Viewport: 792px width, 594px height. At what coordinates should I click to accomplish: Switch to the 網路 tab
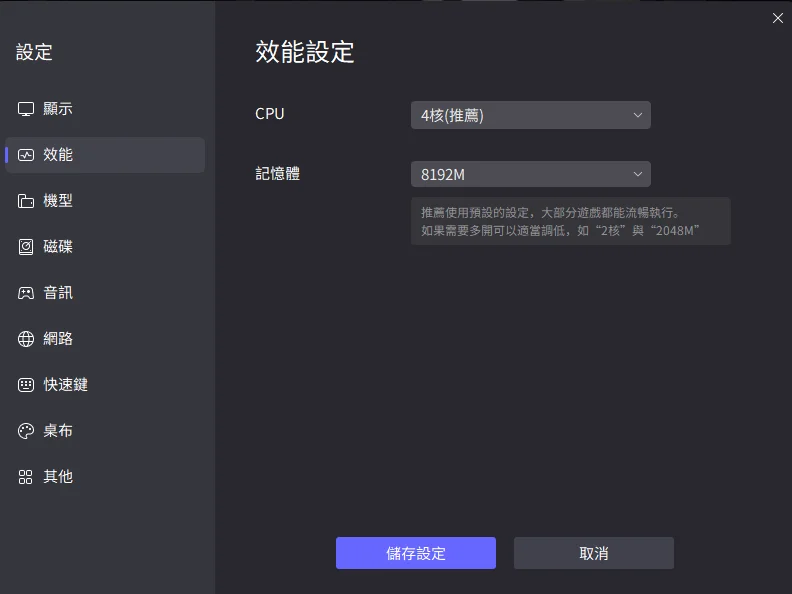(x=105, y=338)
